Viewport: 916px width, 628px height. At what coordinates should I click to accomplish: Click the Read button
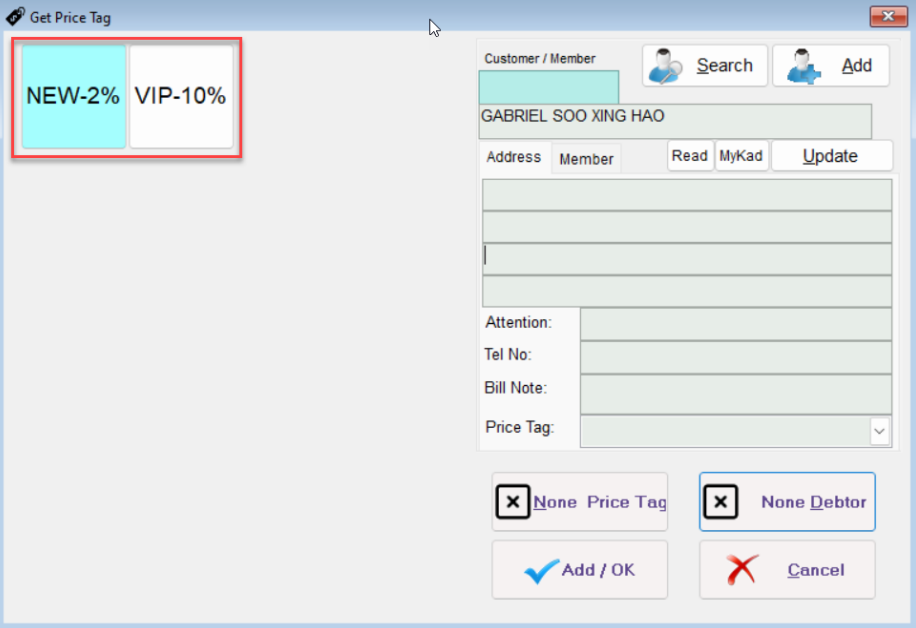tap(690, 156)
